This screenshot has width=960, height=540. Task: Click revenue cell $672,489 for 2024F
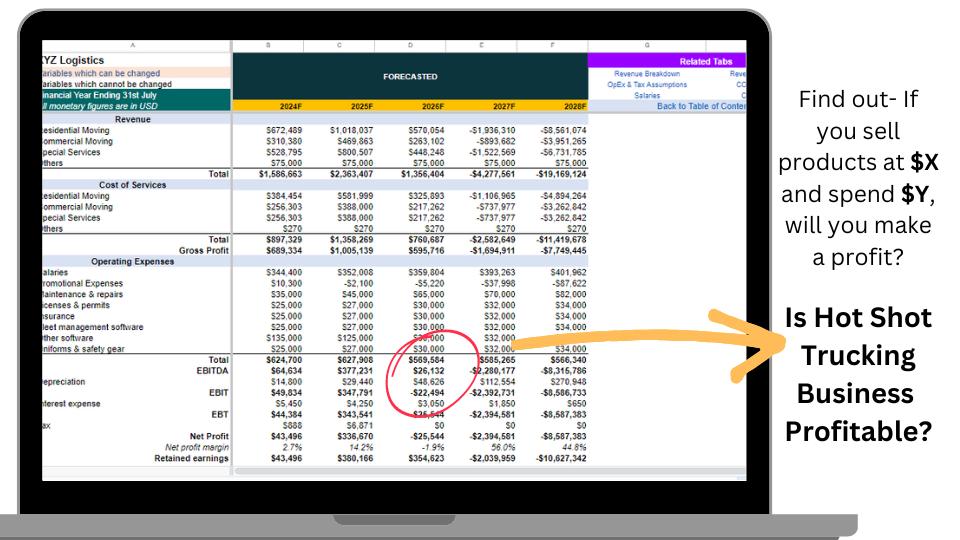pyautogui.click(x=284, y=130)
